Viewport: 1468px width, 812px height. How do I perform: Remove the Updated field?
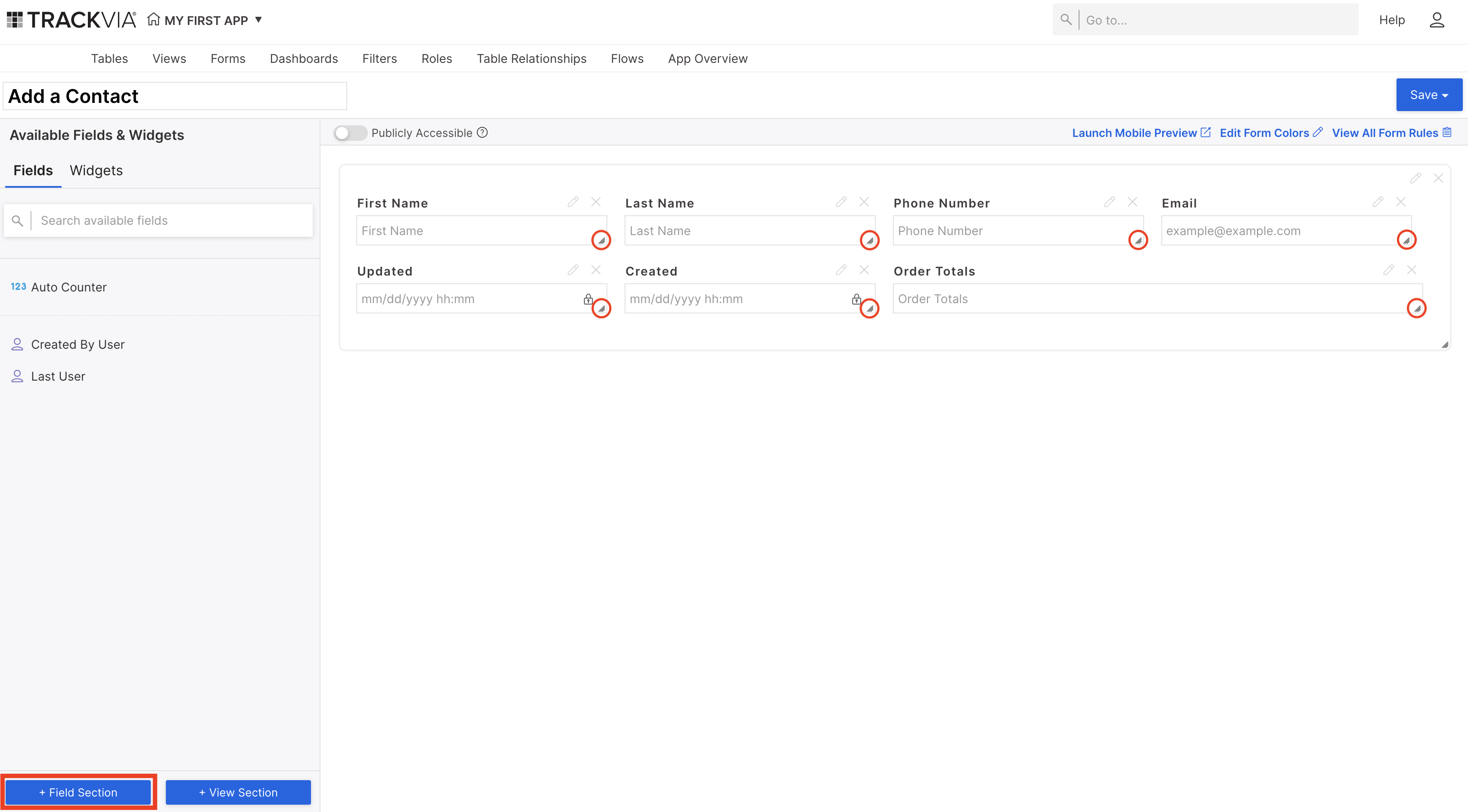click(x=596, y=270)
